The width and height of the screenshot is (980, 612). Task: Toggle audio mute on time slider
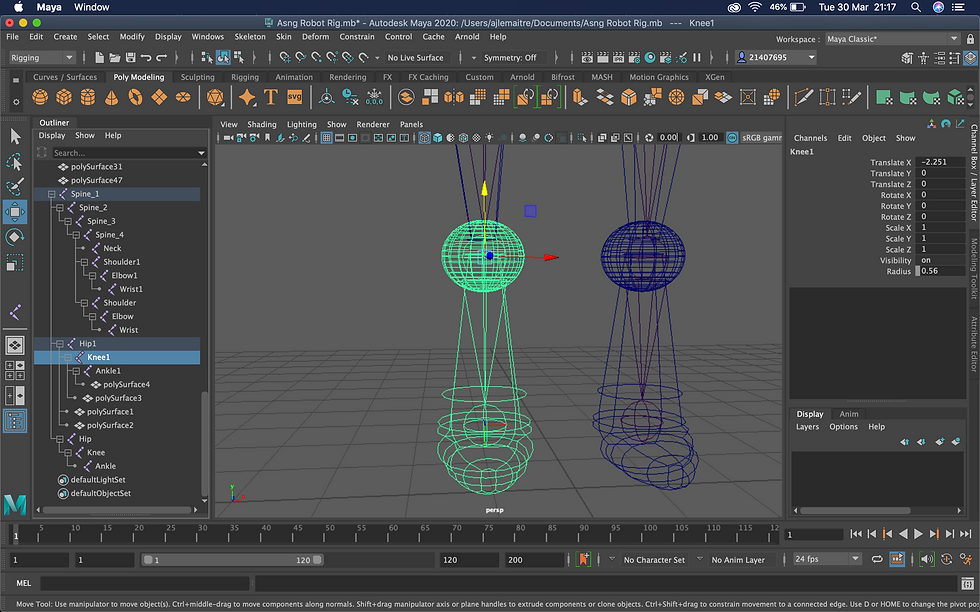coord(927,559)
